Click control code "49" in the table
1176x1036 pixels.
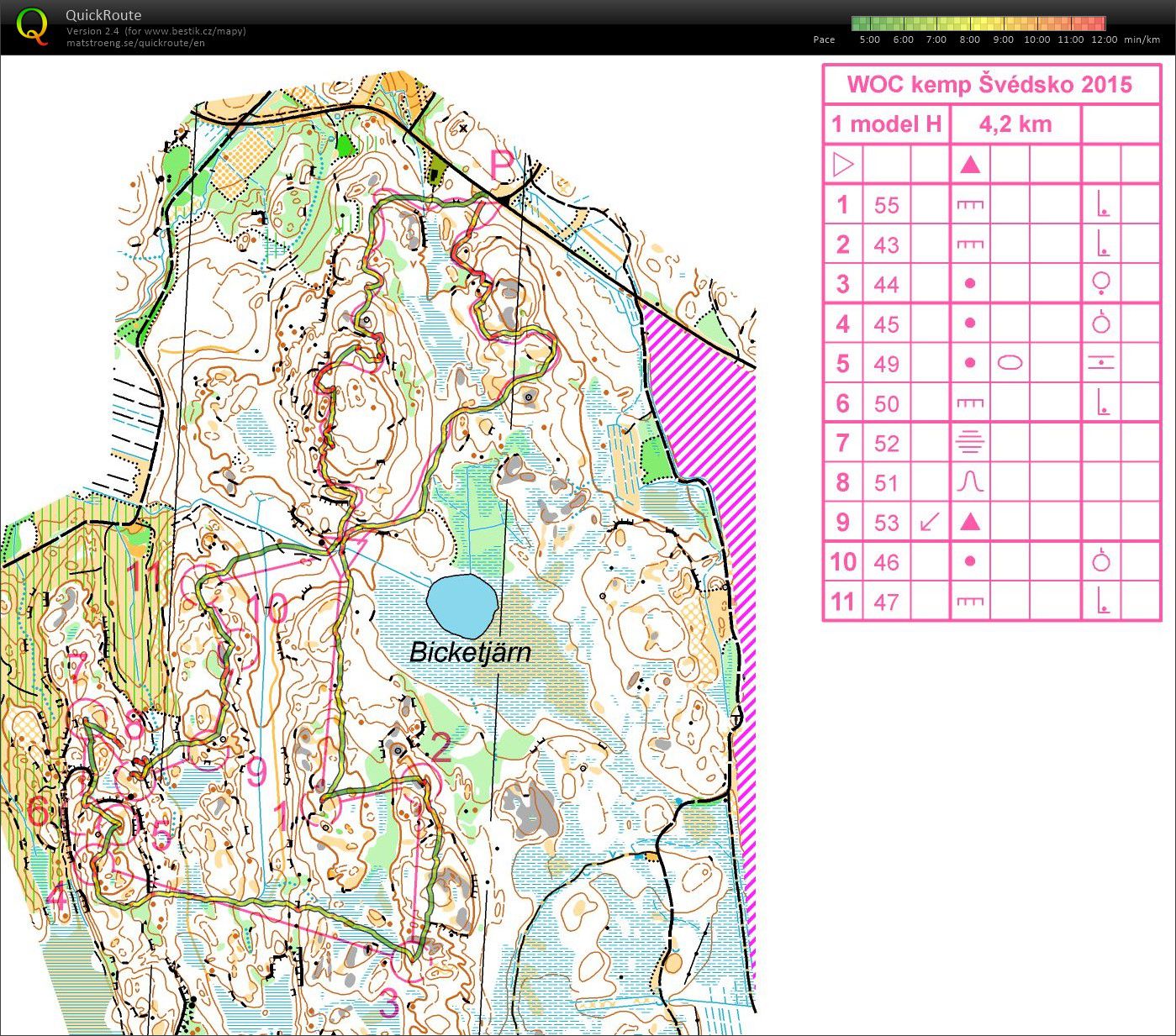(x=886, y=364)
